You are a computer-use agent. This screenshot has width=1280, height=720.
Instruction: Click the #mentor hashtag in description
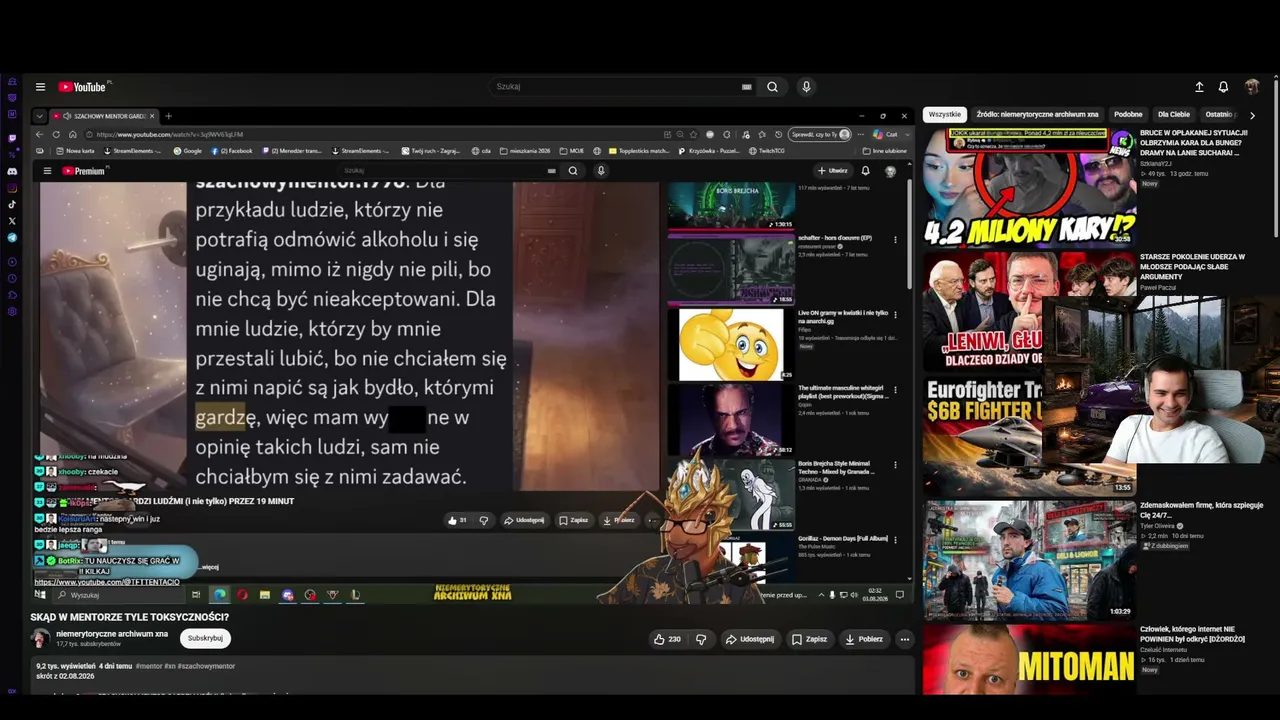click(148, 666)
